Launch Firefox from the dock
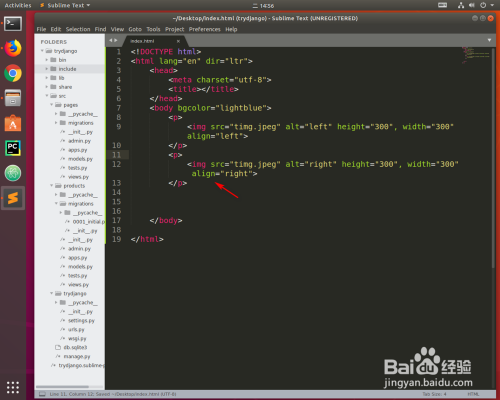 click(x=13, y=48)
